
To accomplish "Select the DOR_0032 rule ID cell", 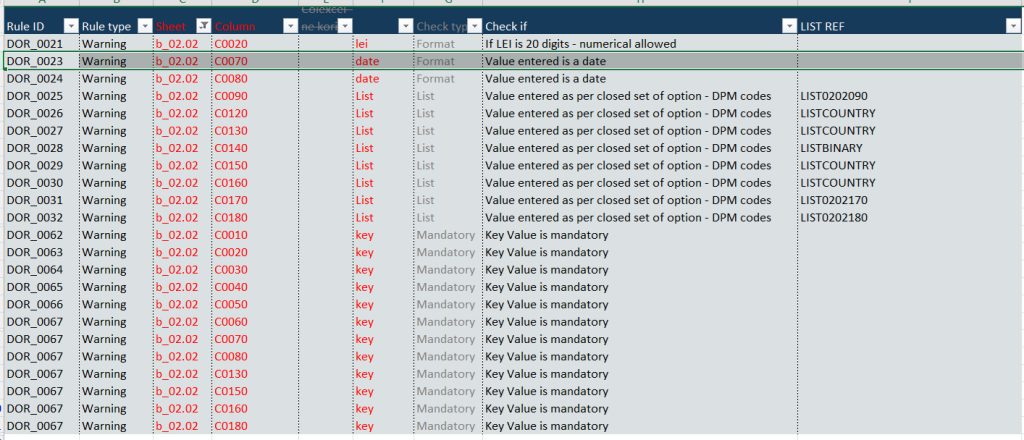I will 35,217.
